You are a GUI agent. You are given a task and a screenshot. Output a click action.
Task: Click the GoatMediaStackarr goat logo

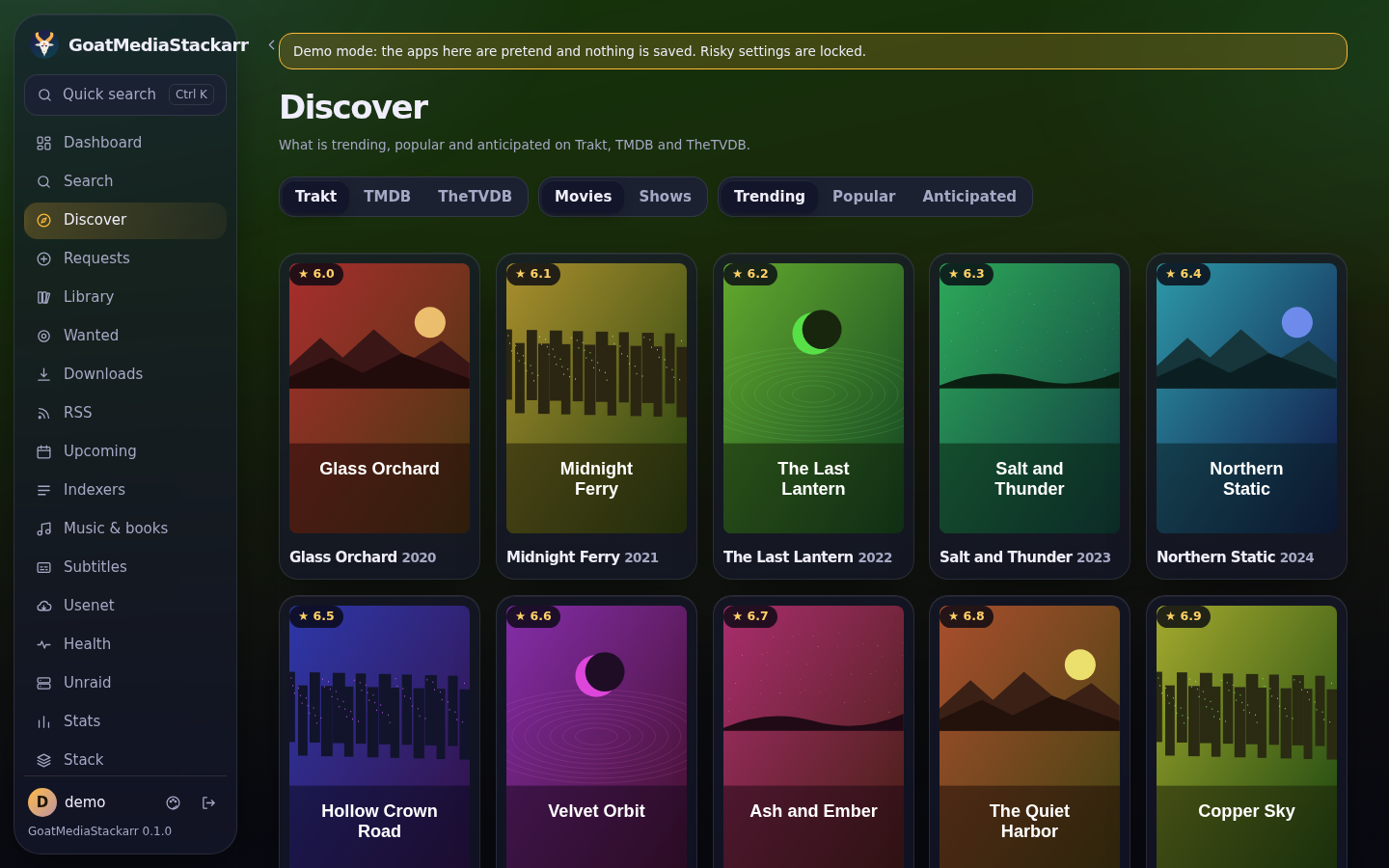pos(44,44)
